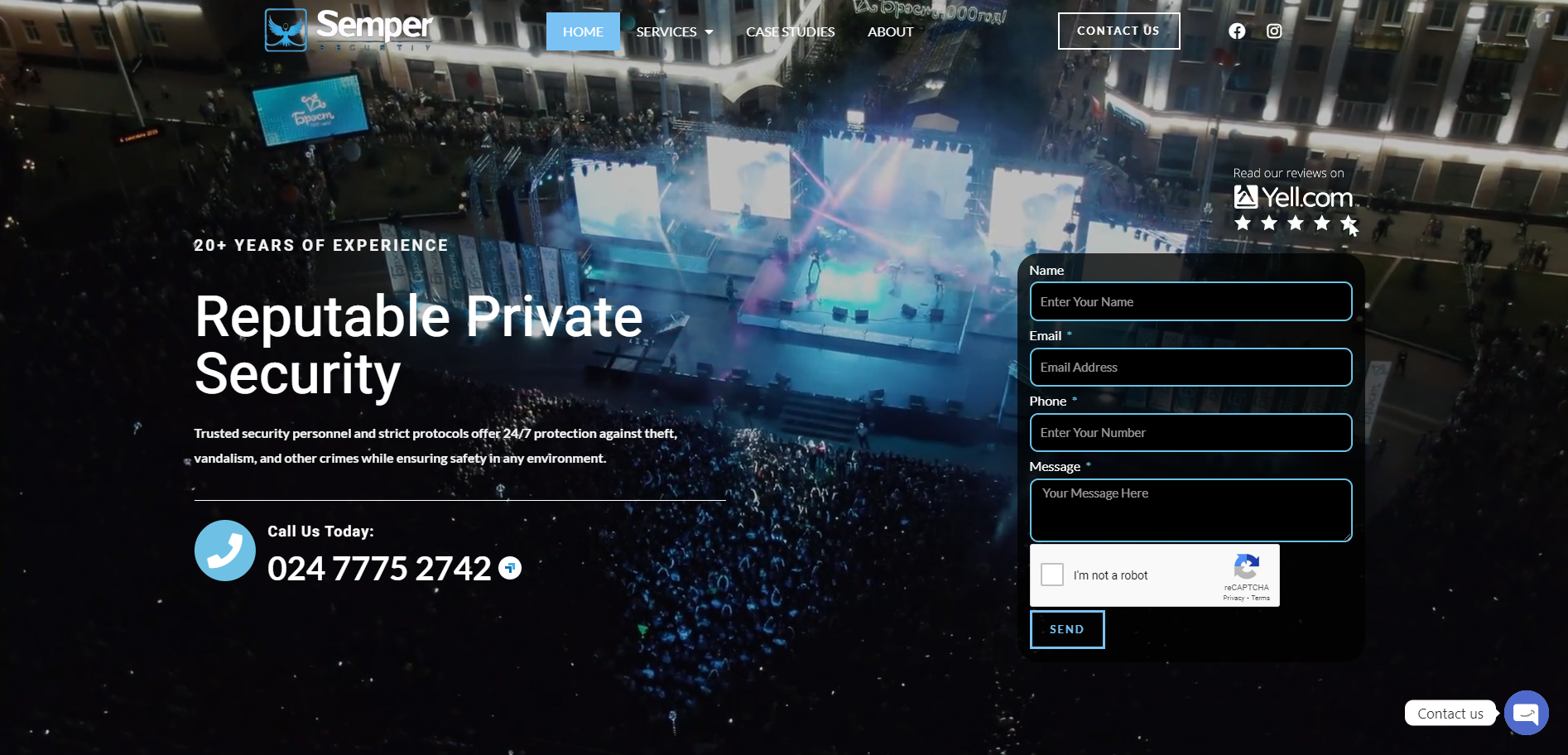
Task: Call the 024 7775 2742 number link
Action: pyautogui.click(x=379, y=569)
